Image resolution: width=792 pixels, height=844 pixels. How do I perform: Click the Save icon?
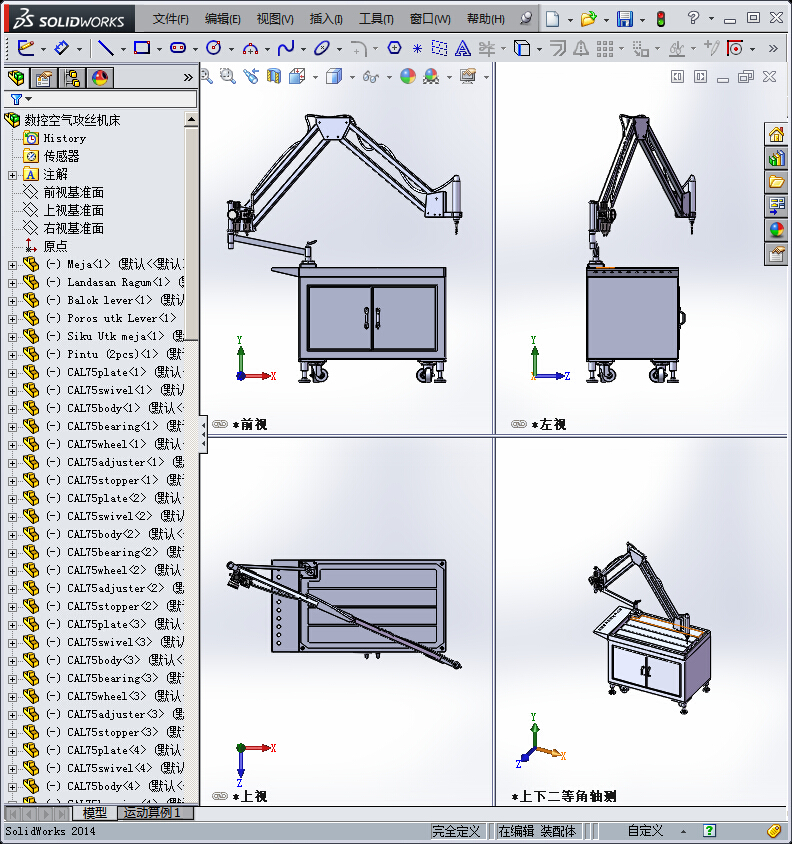click(625, 19)
